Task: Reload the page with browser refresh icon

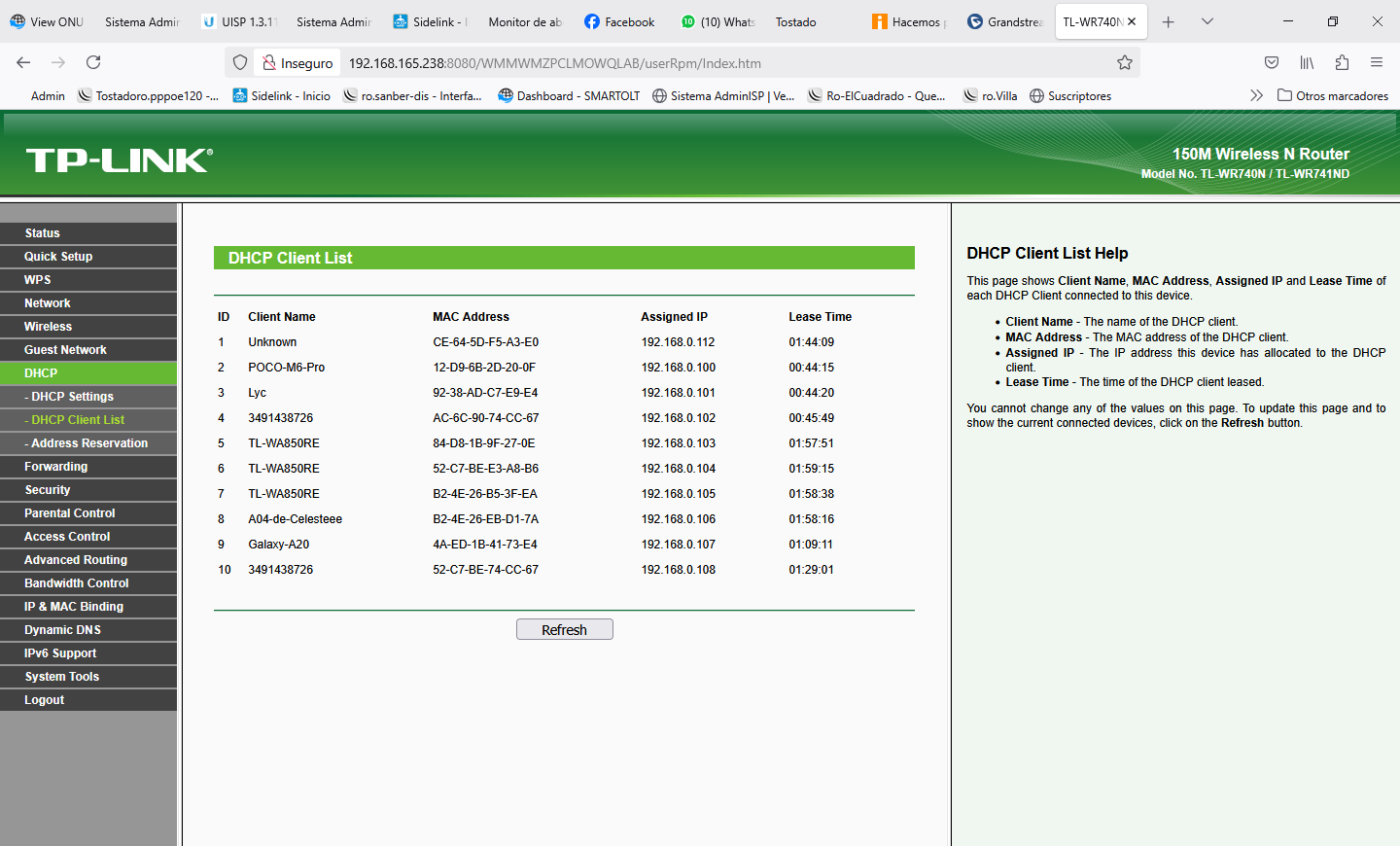Action: [x=93, y=62]
